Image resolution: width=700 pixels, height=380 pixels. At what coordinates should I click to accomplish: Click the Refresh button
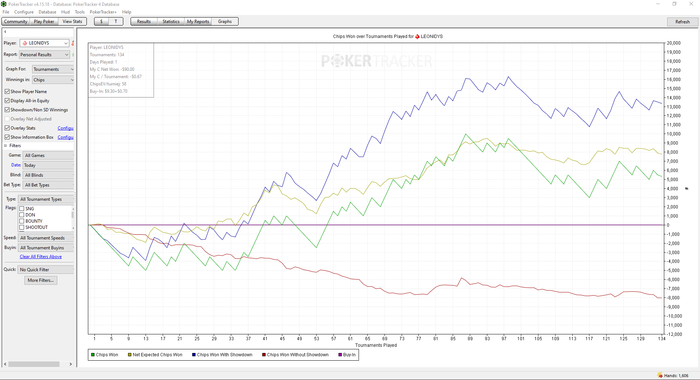point(682,21)
